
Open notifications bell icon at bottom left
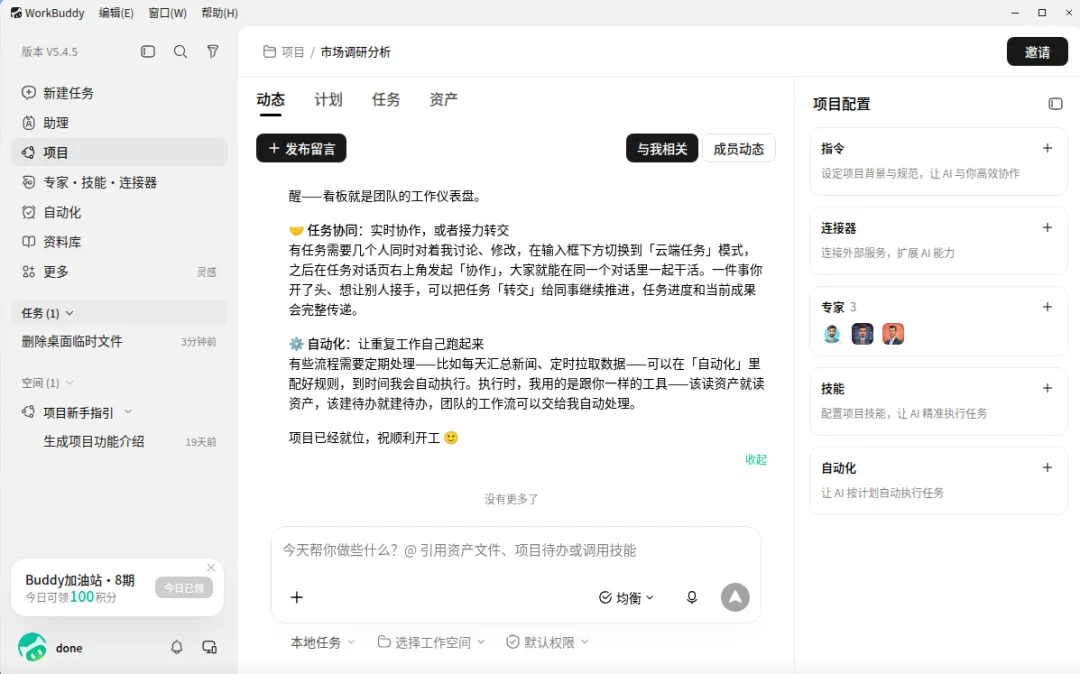[177, 647]
